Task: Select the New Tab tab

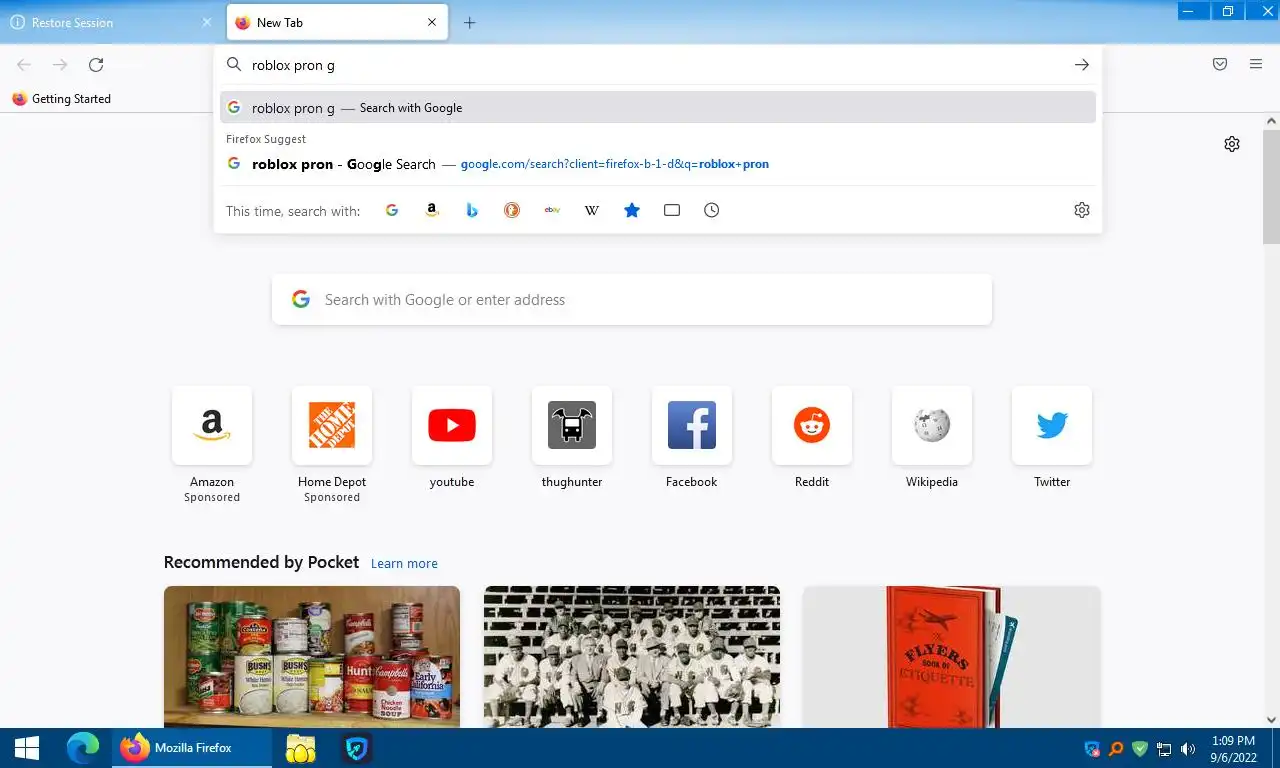Action: (x=336, y=22)
